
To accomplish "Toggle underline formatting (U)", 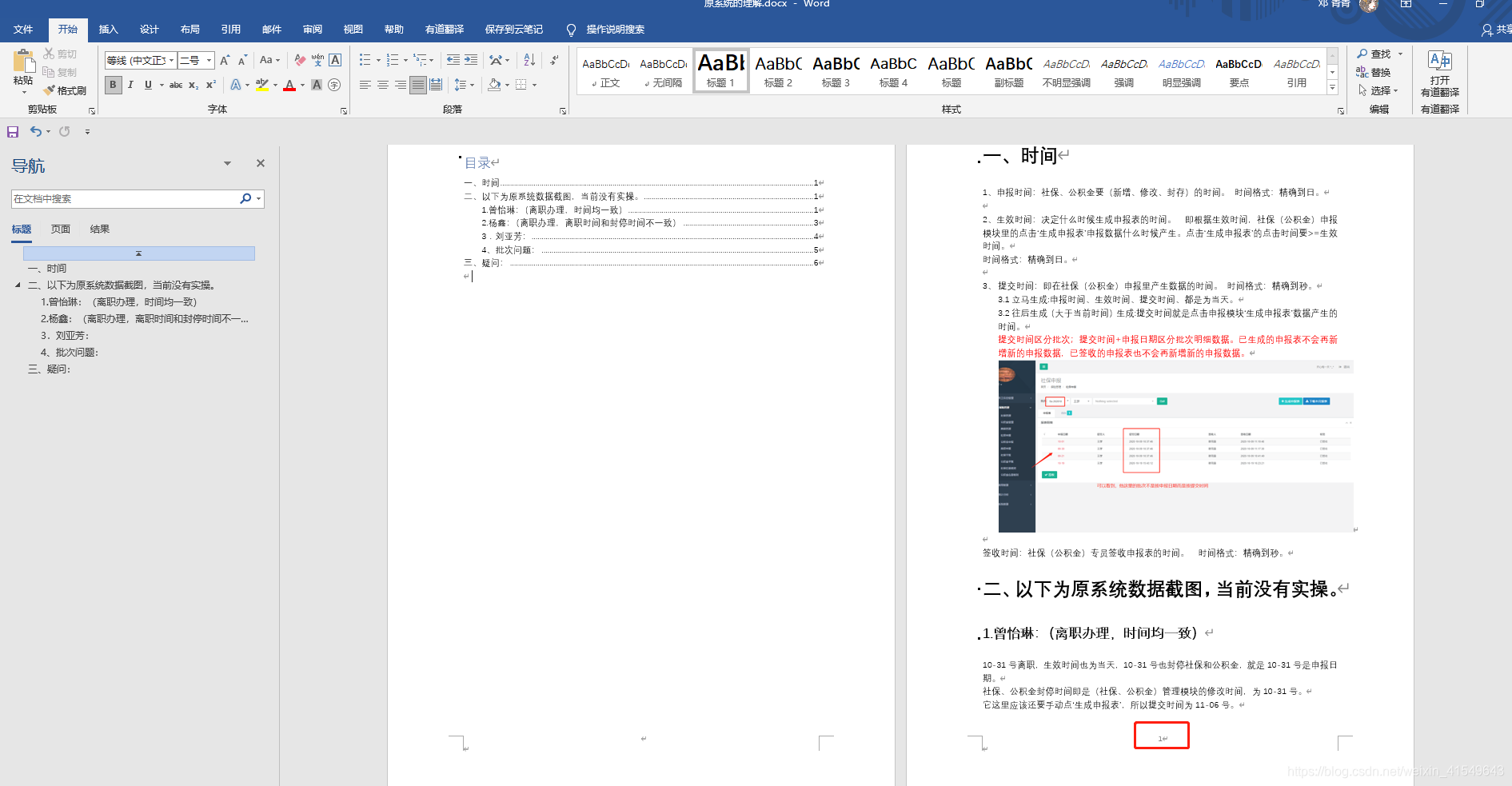I will [148, 85].
